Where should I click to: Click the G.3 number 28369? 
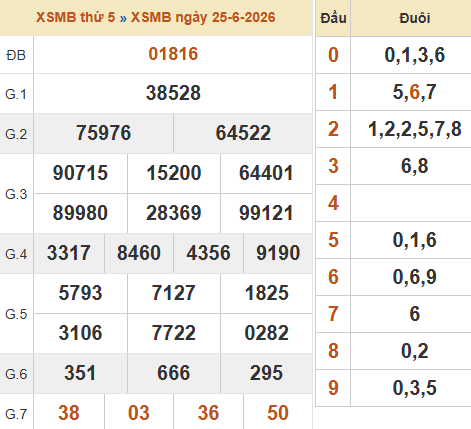click(174, 213)
